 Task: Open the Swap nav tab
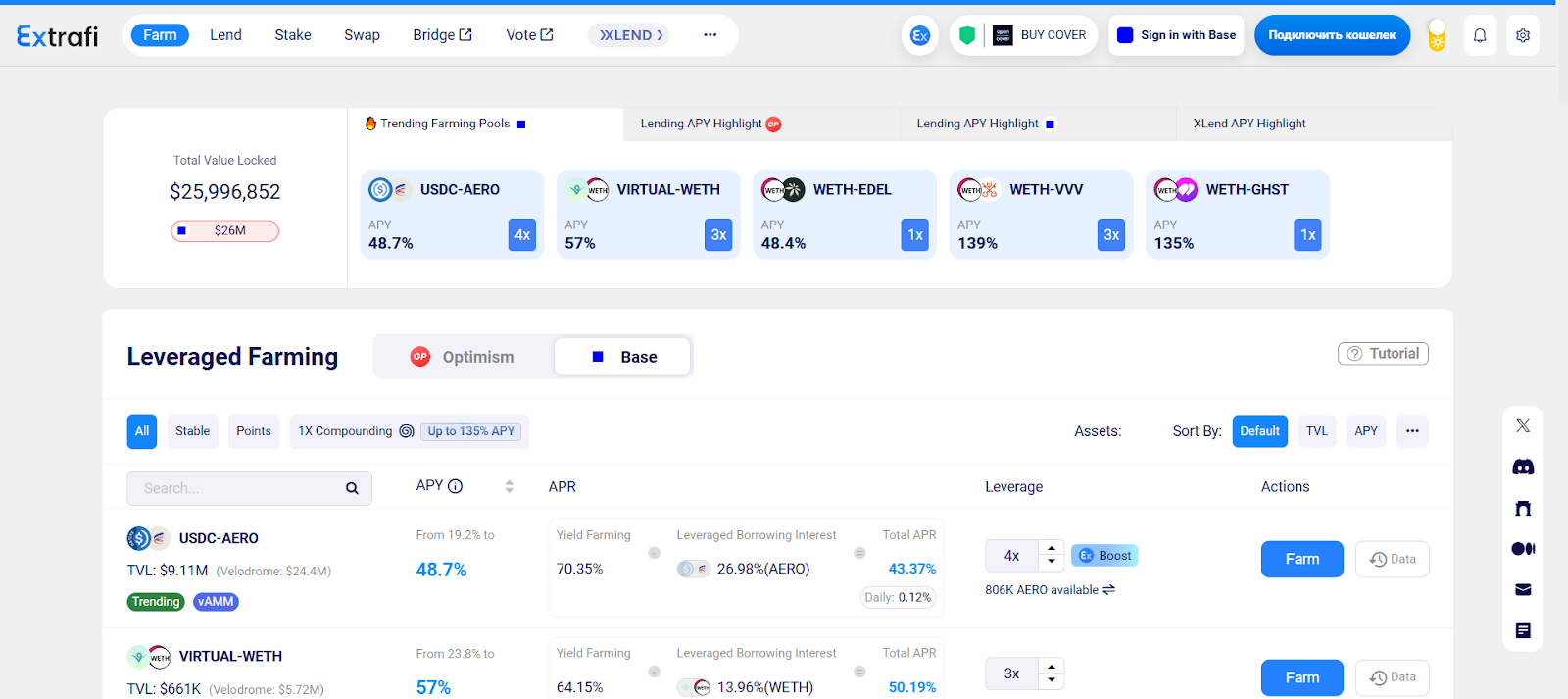[x=362, y=35]
